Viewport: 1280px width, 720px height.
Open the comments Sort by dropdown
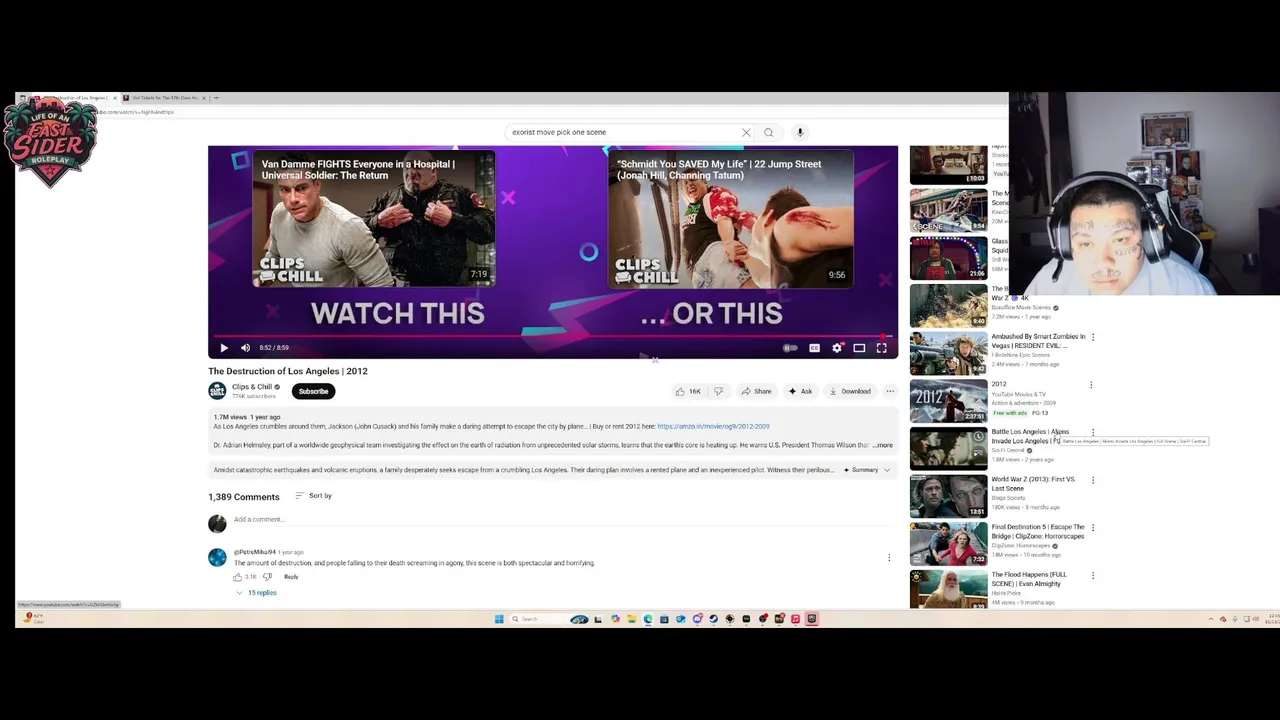coord(313,496)
